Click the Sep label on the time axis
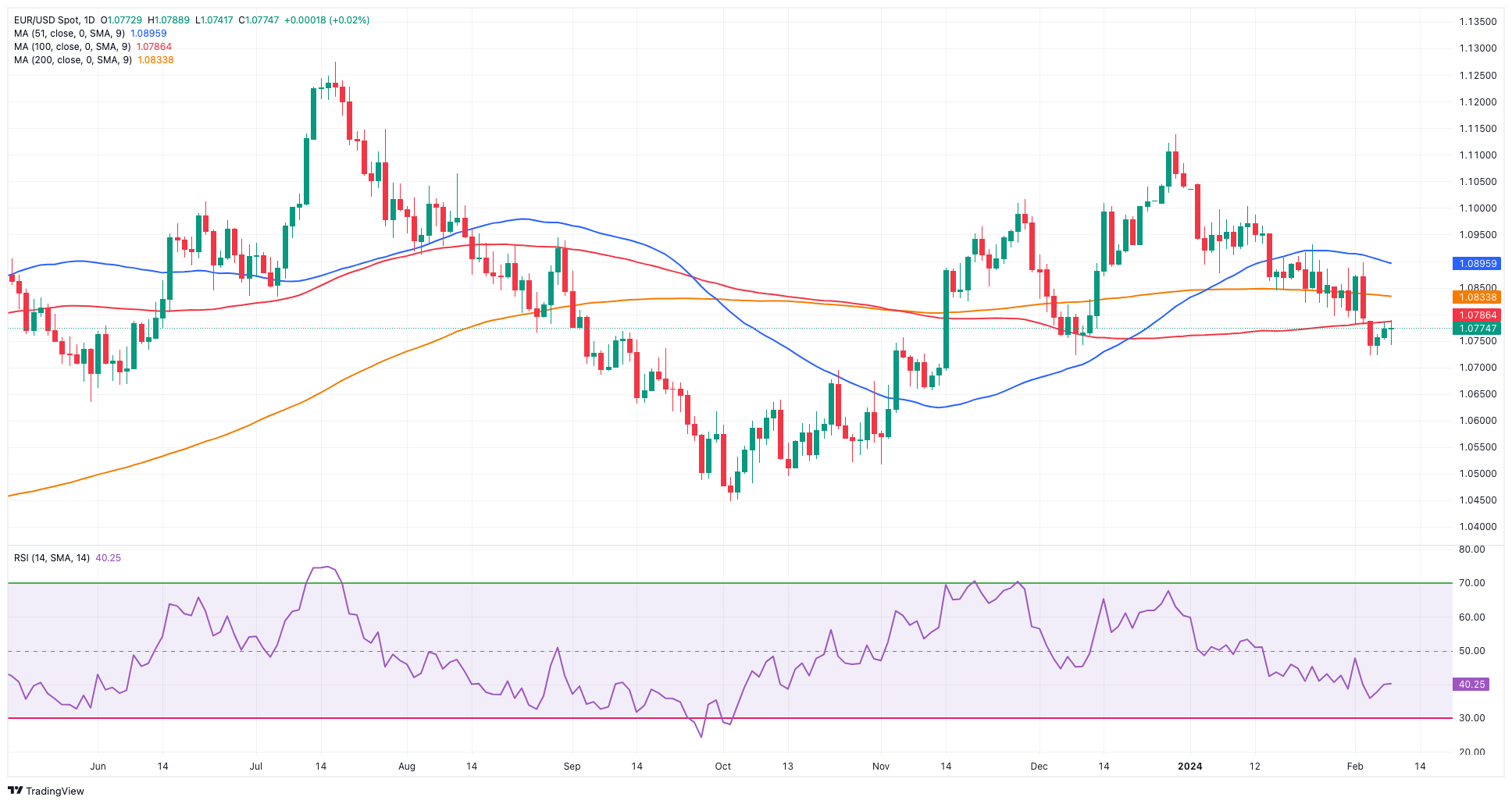The image size is (1512, 804). [x=572, y=767]
